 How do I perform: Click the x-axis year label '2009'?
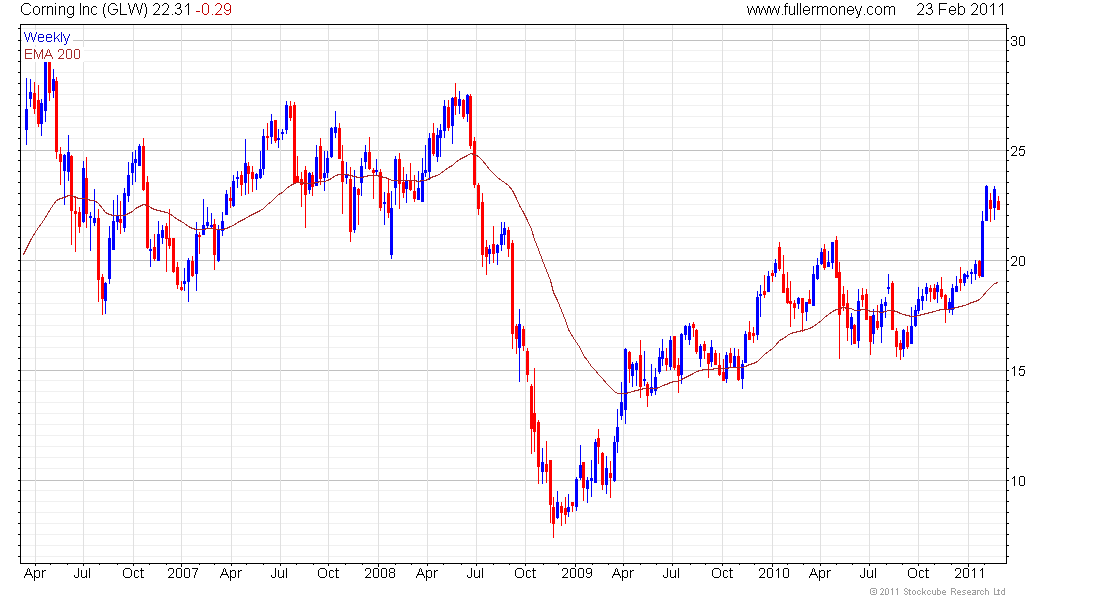click(x=577, y=573)
